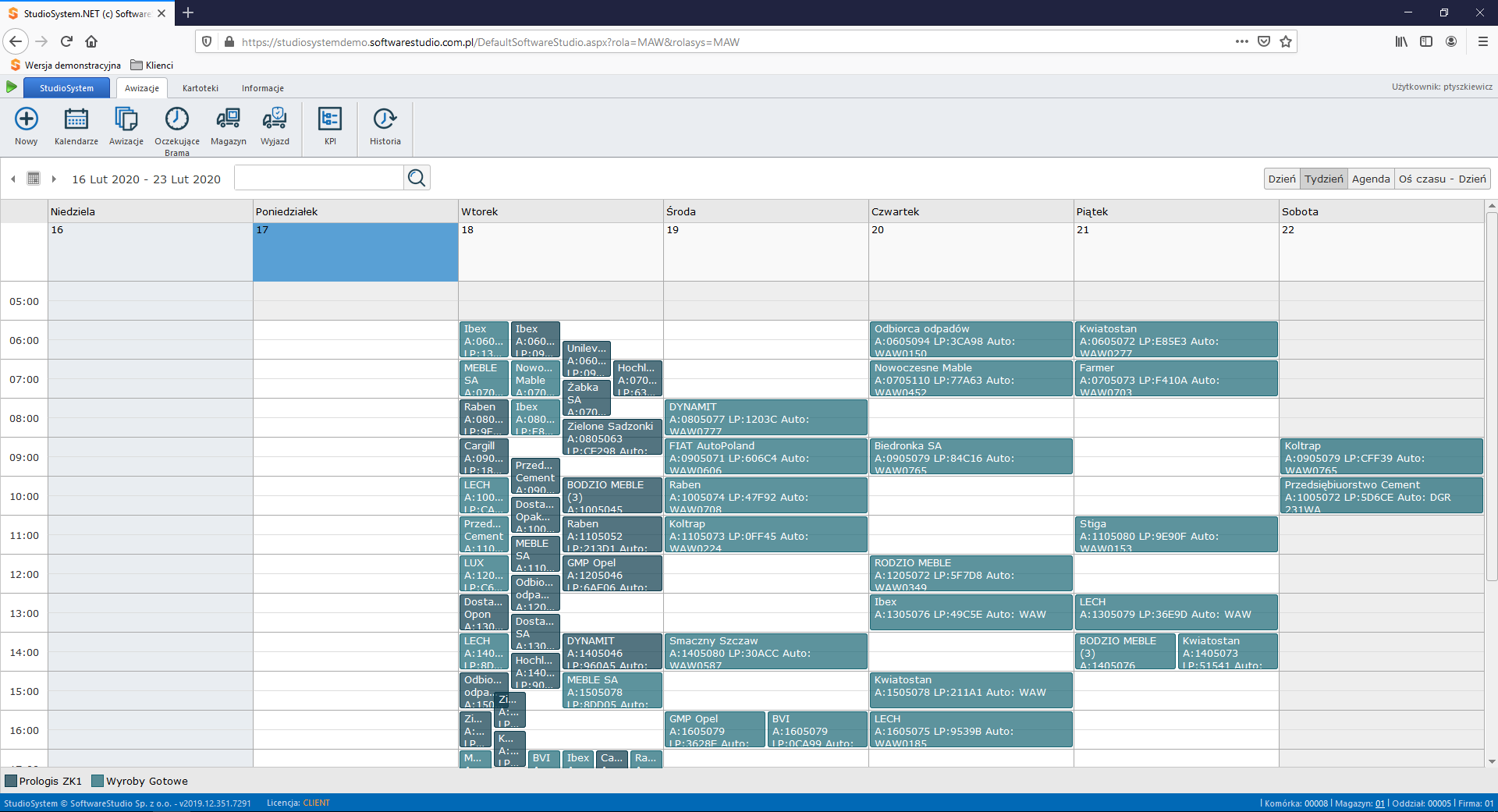
Task: Open Koltrap appointment on Saturday
Action: point(1381,456)
